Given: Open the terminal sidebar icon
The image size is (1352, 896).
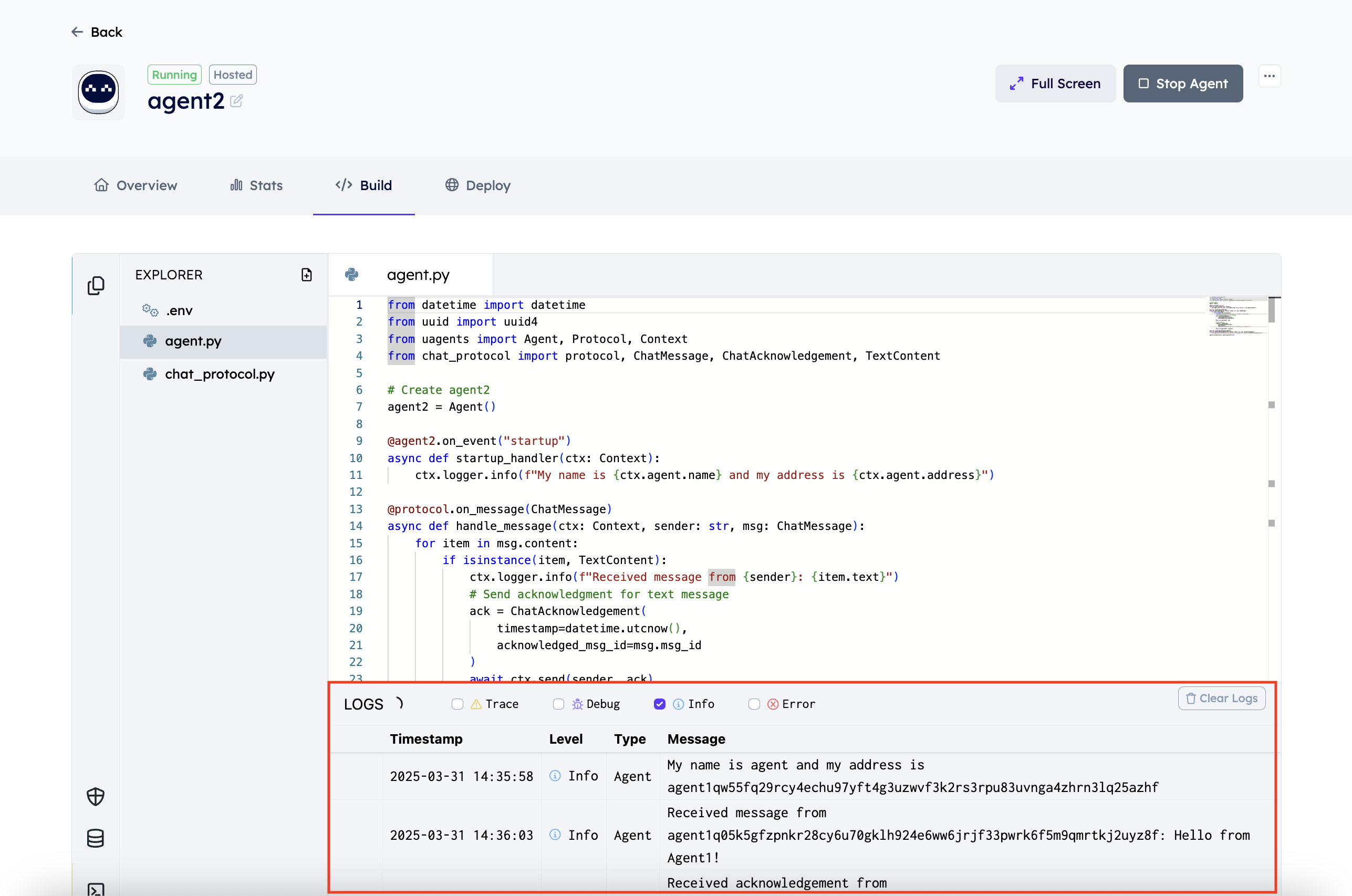Looking at the screenshot, I should click(96, 889).
